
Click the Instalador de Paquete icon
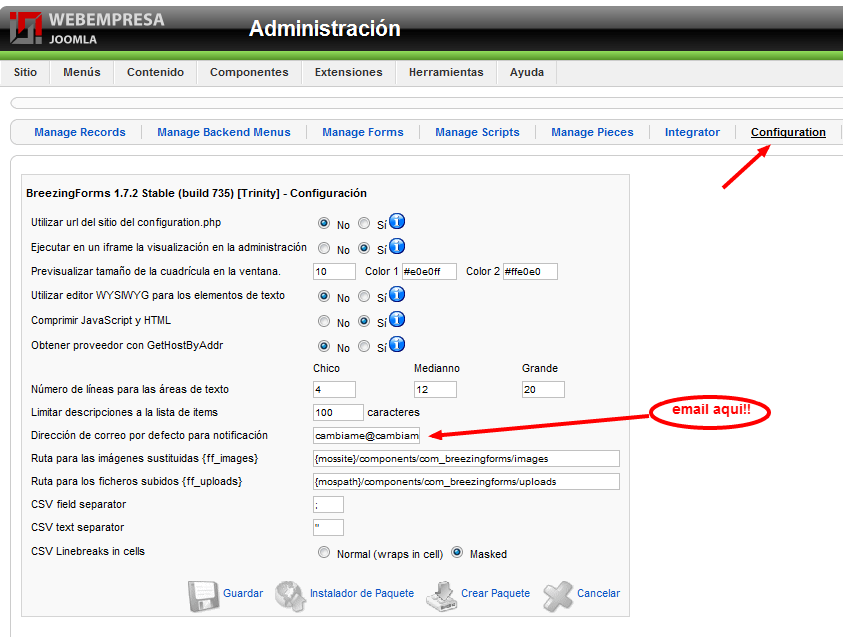[x=290, y=596]
